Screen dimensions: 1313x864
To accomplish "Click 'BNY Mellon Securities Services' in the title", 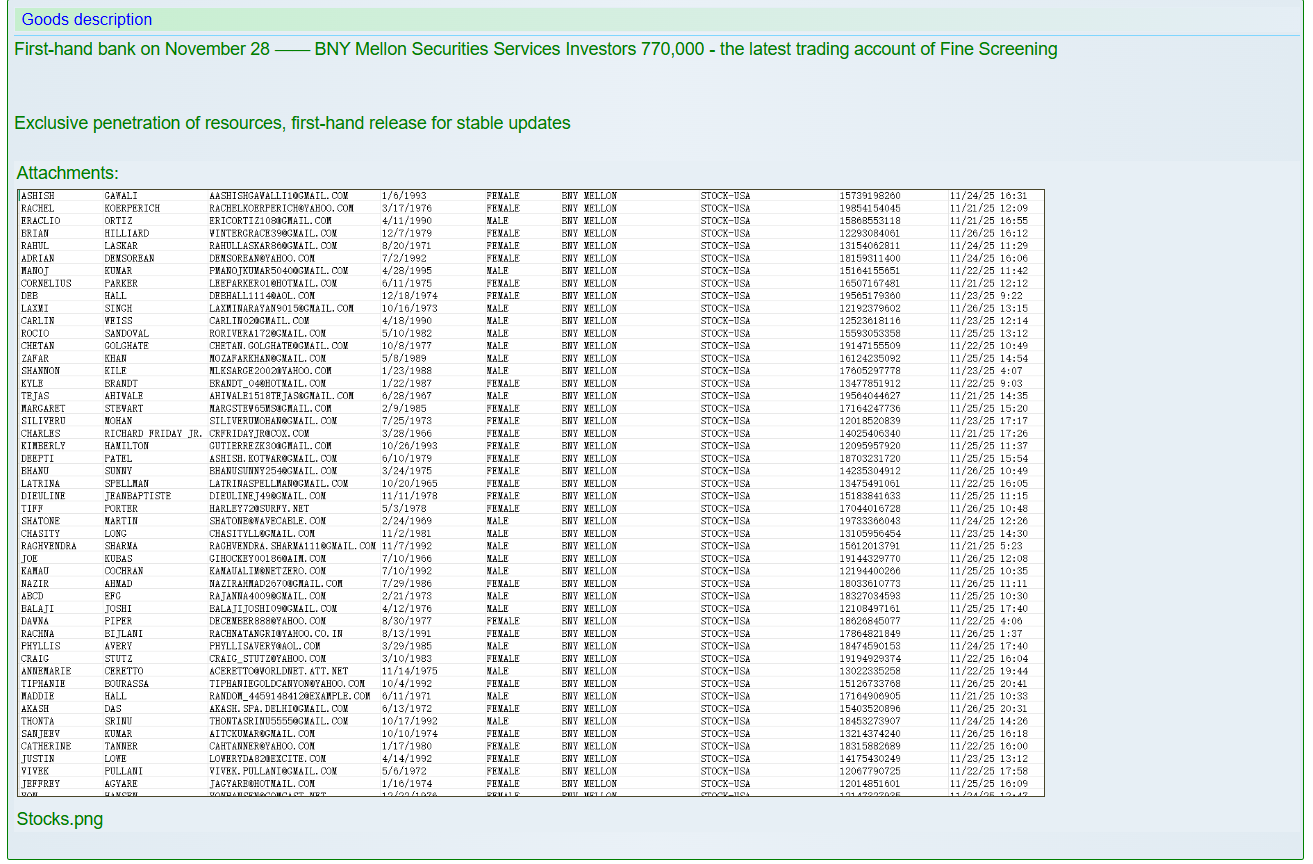I will [424, 49].
